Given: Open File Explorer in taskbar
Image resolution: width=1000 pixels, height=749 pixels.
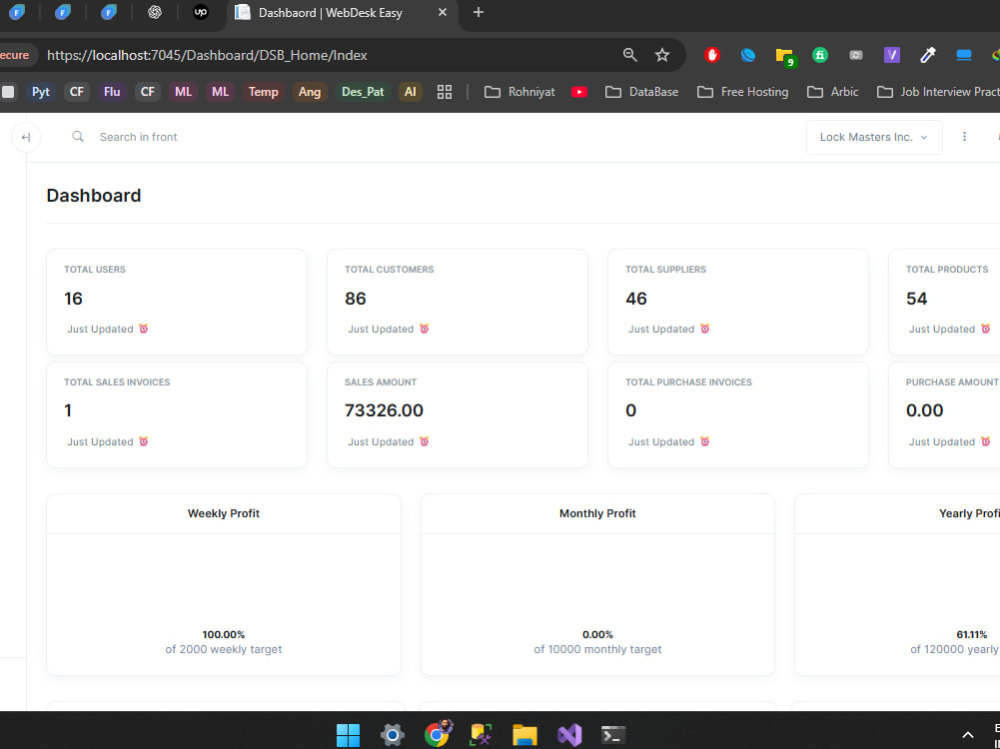Looking at the screenshot, I should (525, 734).
